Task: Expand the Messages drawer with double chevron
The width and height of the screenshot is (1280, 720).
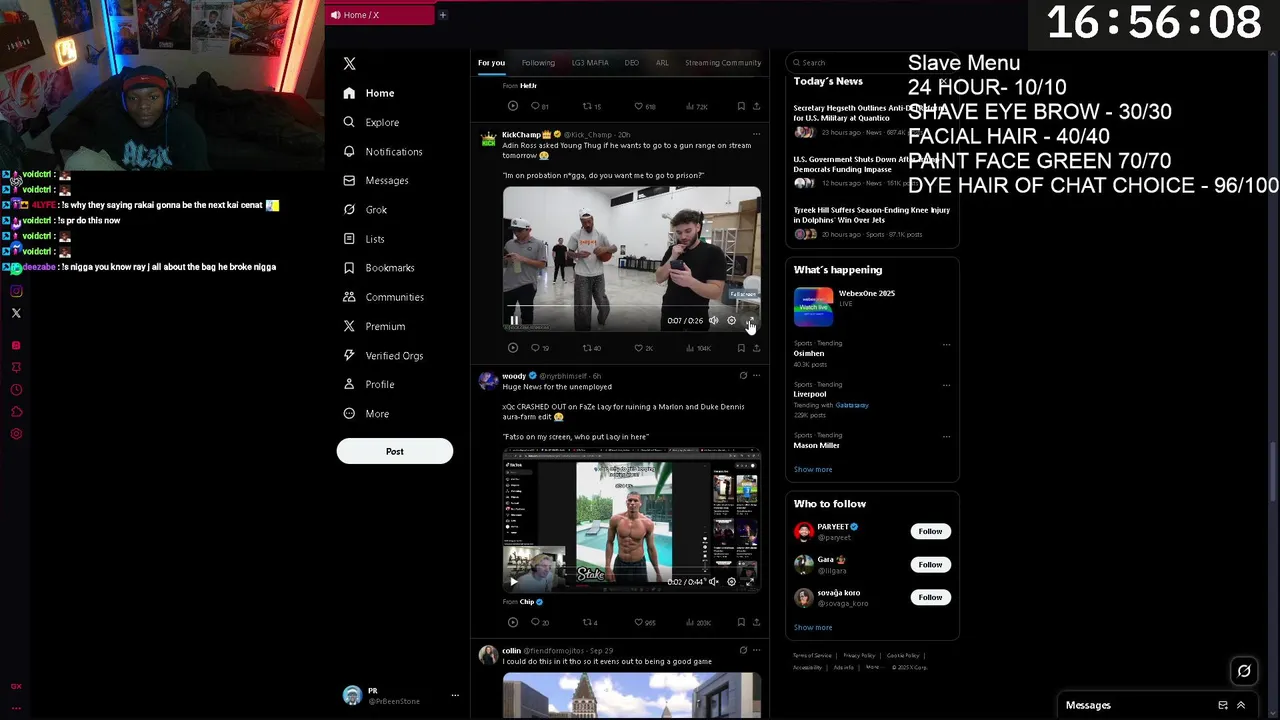Action: tap(1241, 705)
